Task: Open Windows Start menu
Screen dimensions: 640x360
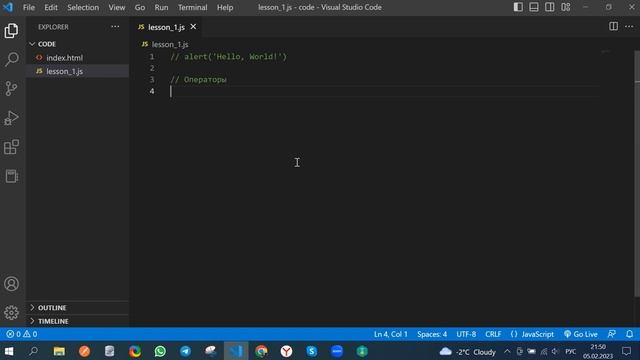Action: pyautogui.click(x=9, y=351)
